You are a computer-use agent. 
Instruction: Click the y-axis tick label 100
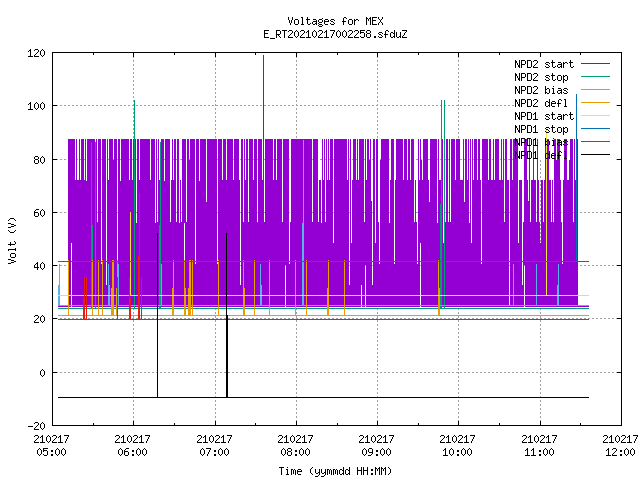pos(37,107)
